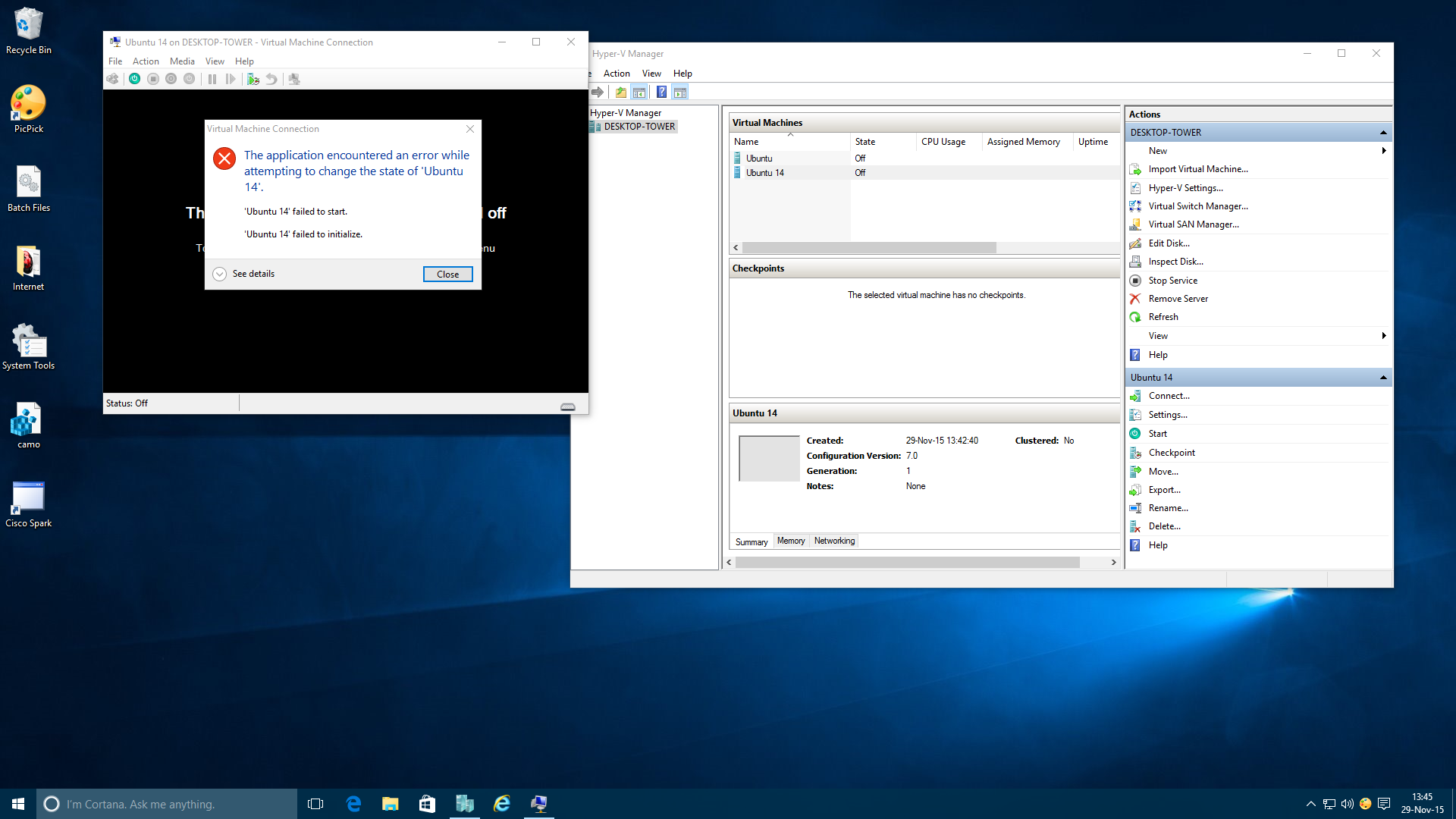
Task: Select the Ubuntu virtual machine row
Action: coord(925,158)
